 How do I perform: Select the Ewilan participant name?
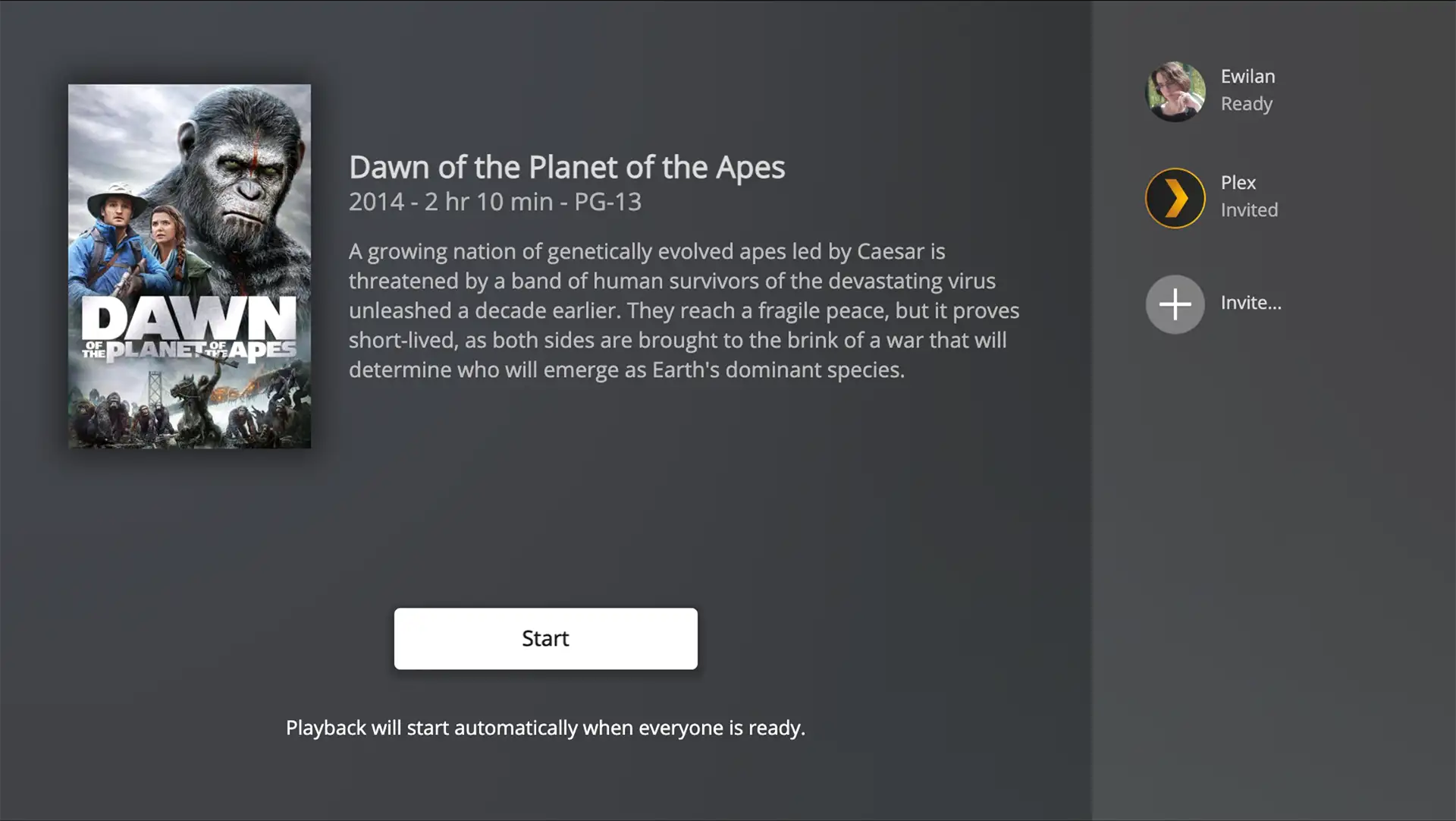(x=1247, y=77)
